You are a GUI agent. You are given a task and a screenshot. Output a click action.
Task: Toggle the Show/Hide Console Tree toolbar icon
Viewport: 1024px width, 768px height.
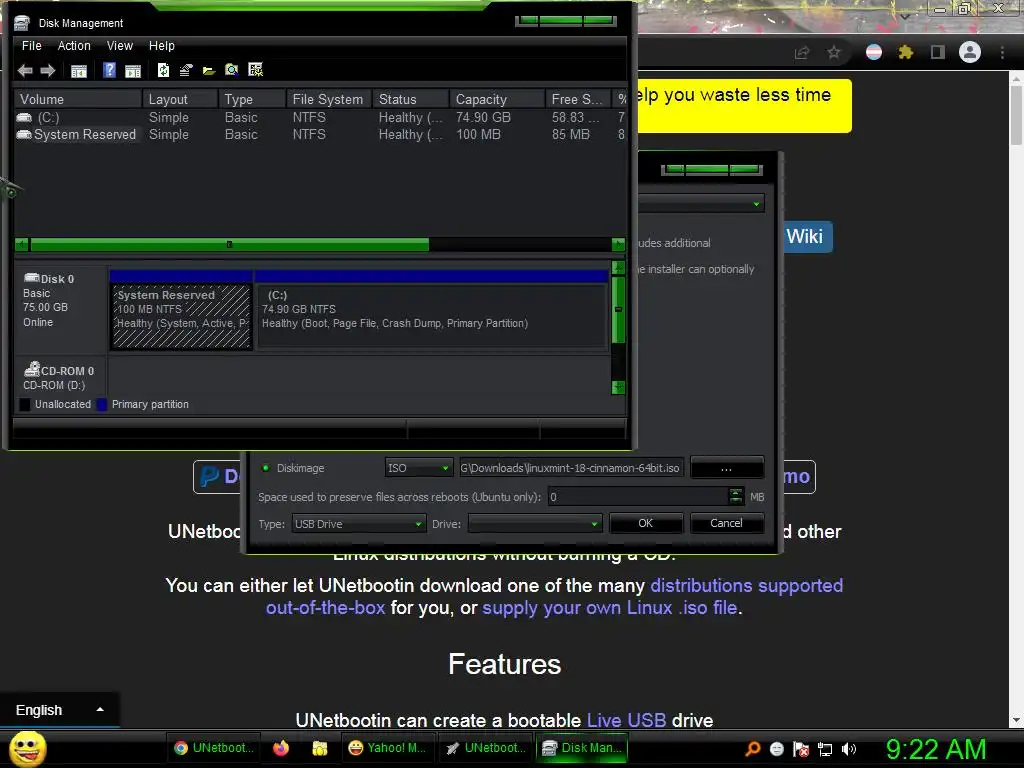[x=78, y=71]
